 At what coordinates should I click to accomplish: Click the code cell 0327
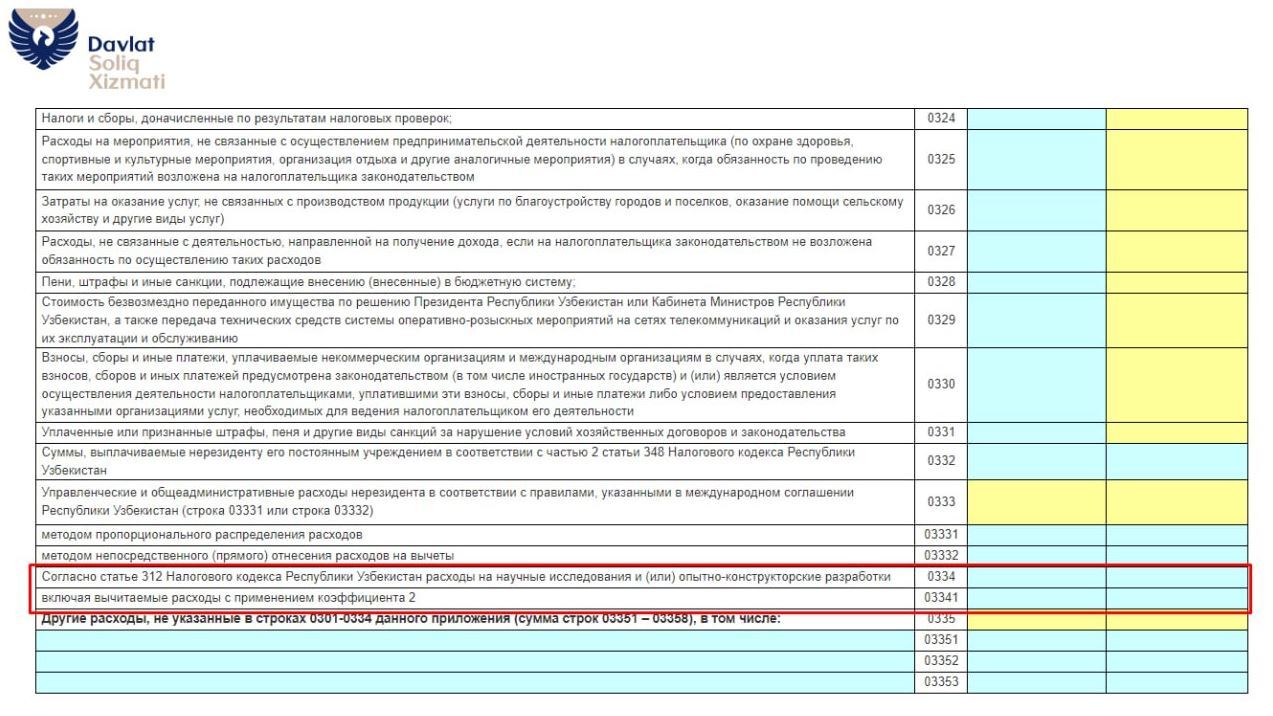pos(940,251)
